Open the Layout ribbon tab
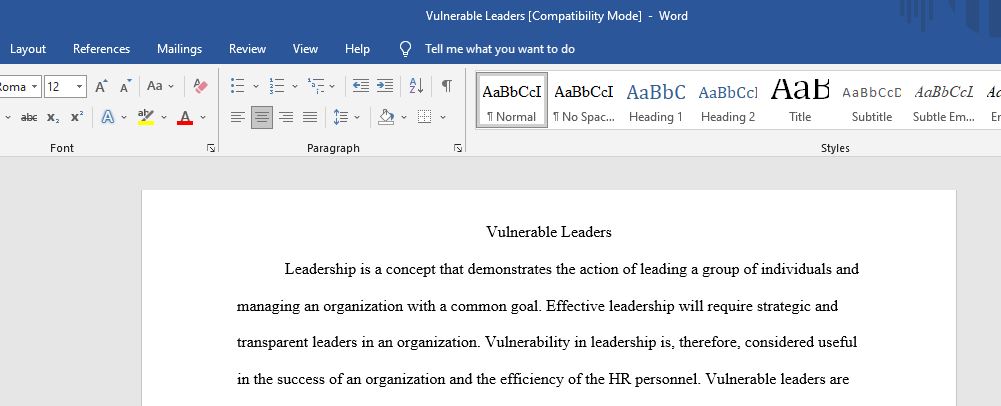 coord(28,49)
